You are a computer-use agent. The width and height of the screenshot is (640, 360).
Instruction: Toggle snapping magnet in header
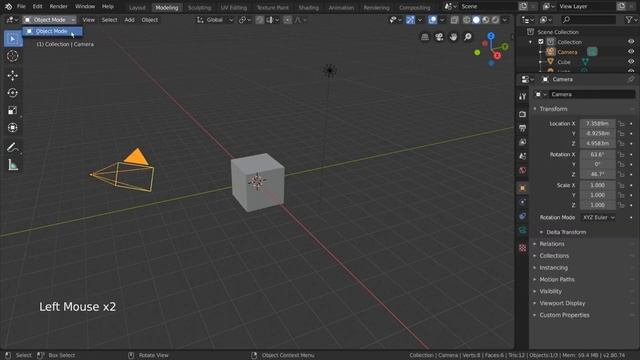pyautogui.click(x=260, y=20)
